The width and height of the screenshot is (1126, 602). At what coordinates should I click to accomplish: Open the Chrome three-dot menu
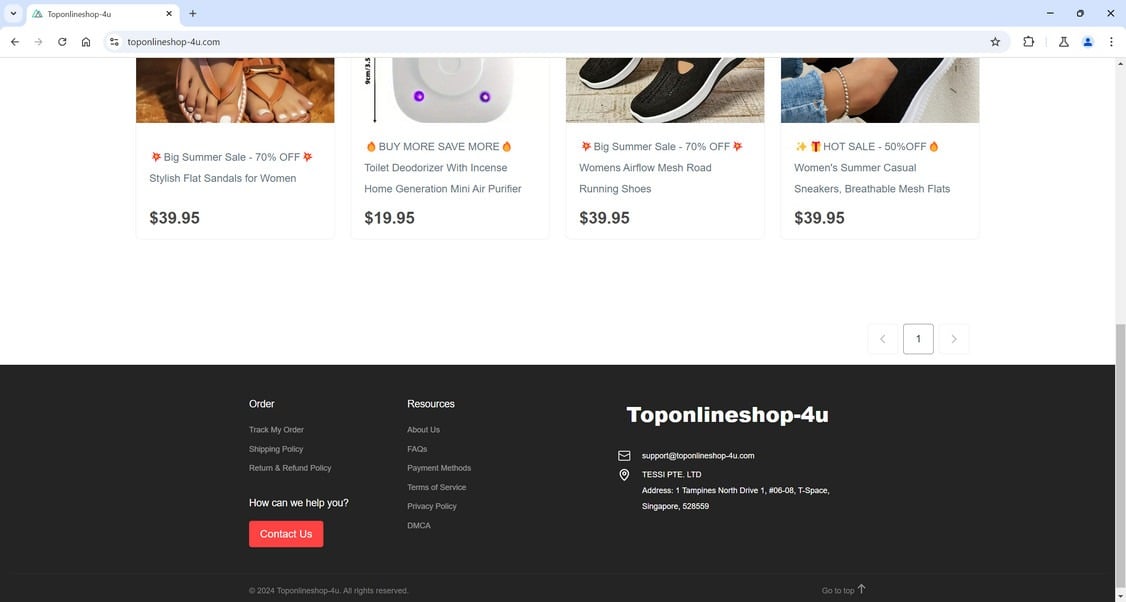[1111, 42]
